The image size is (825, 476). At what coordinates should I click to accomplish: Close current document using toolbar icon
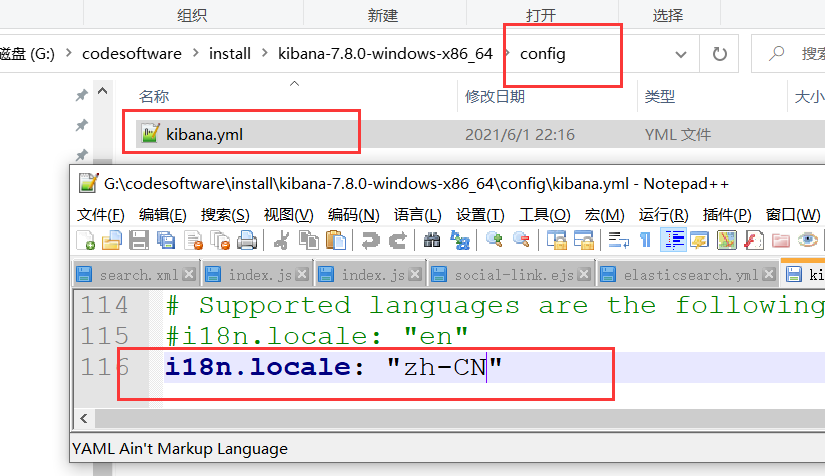(194, 240)
